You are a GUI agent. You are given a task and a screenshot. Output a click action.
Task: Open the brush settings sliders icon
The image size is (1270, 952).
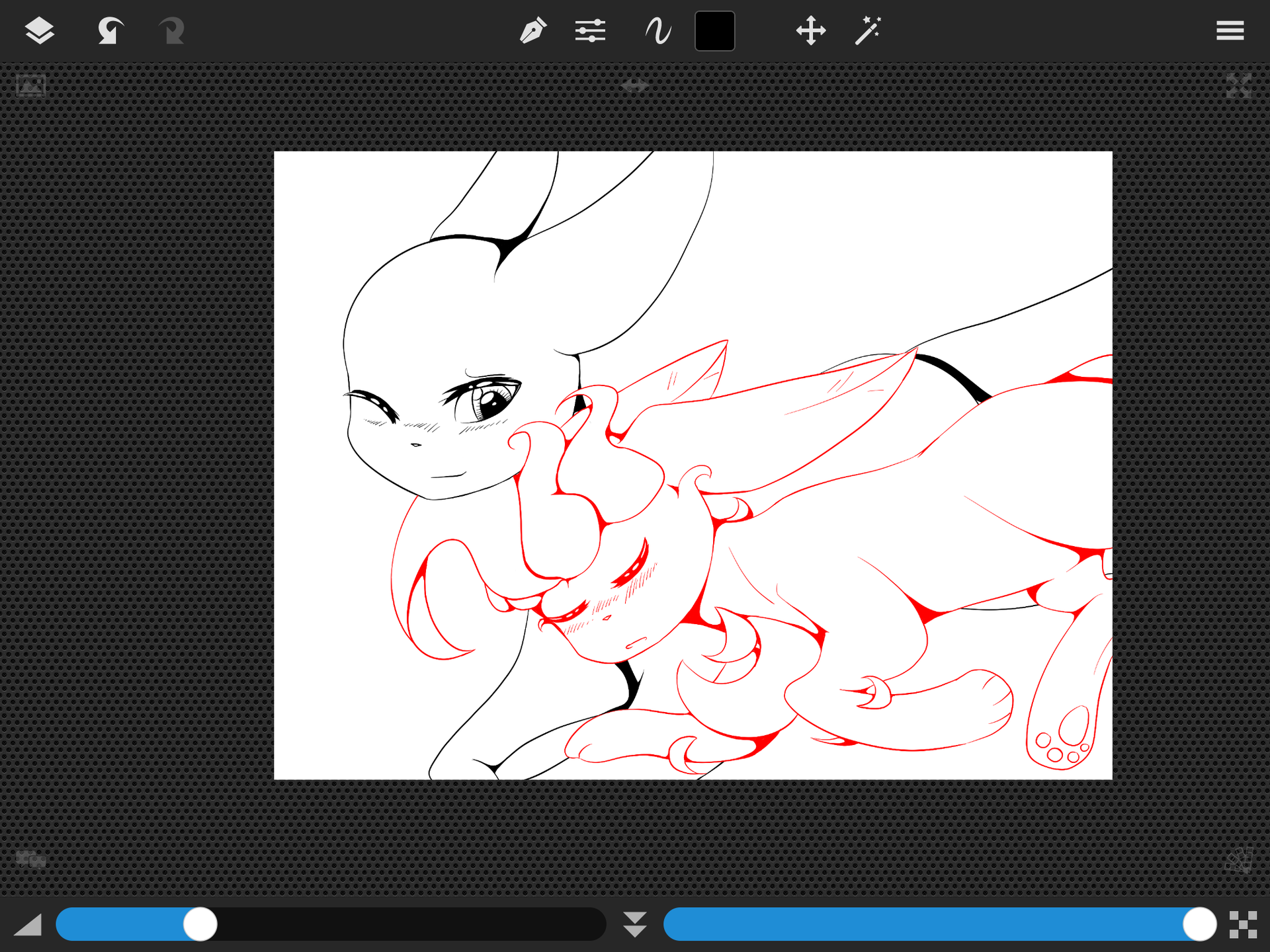click(590, 31)
